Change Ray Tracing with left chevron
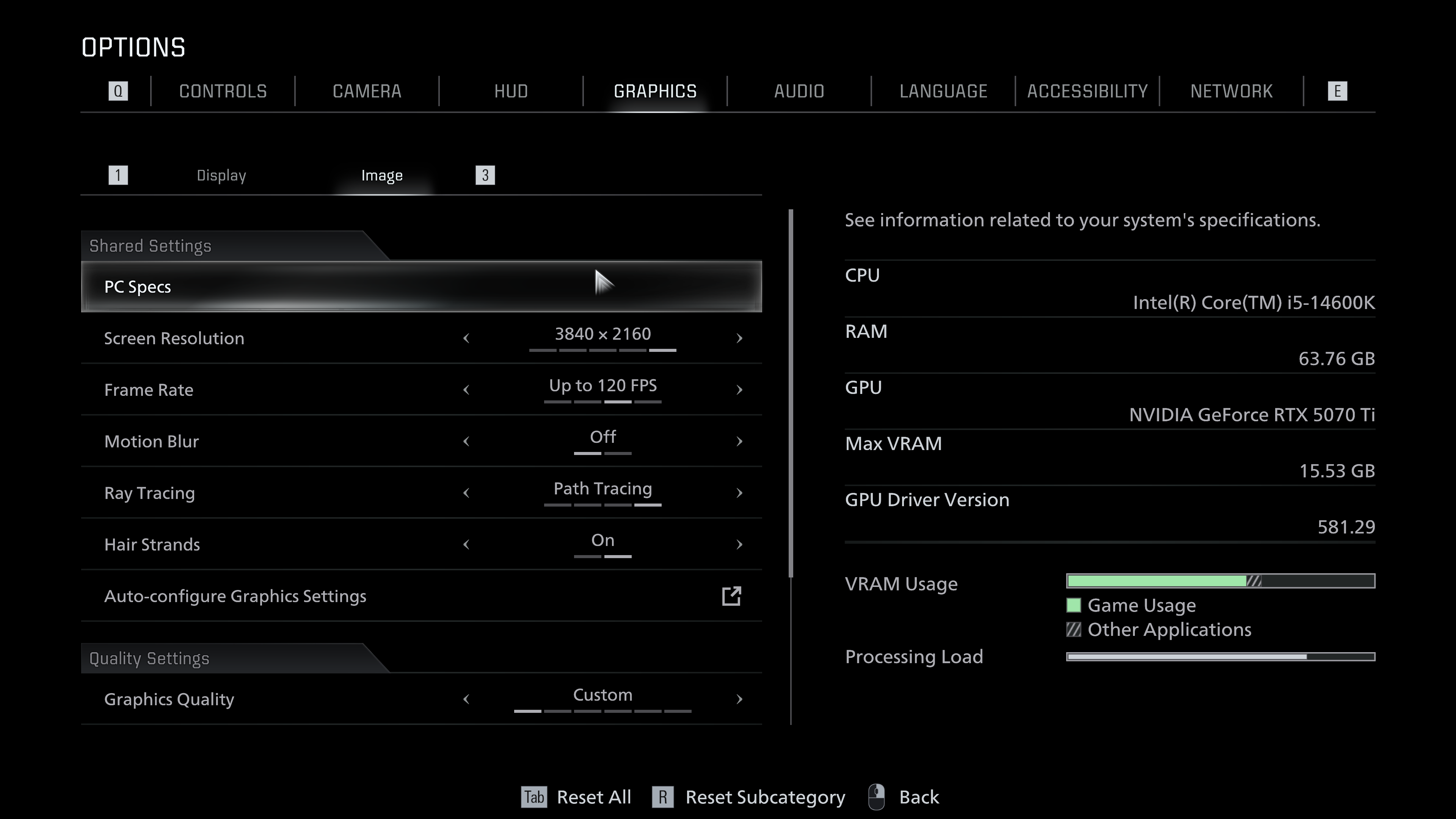The height and width of the screenshot is (819, 1456). 466,493
